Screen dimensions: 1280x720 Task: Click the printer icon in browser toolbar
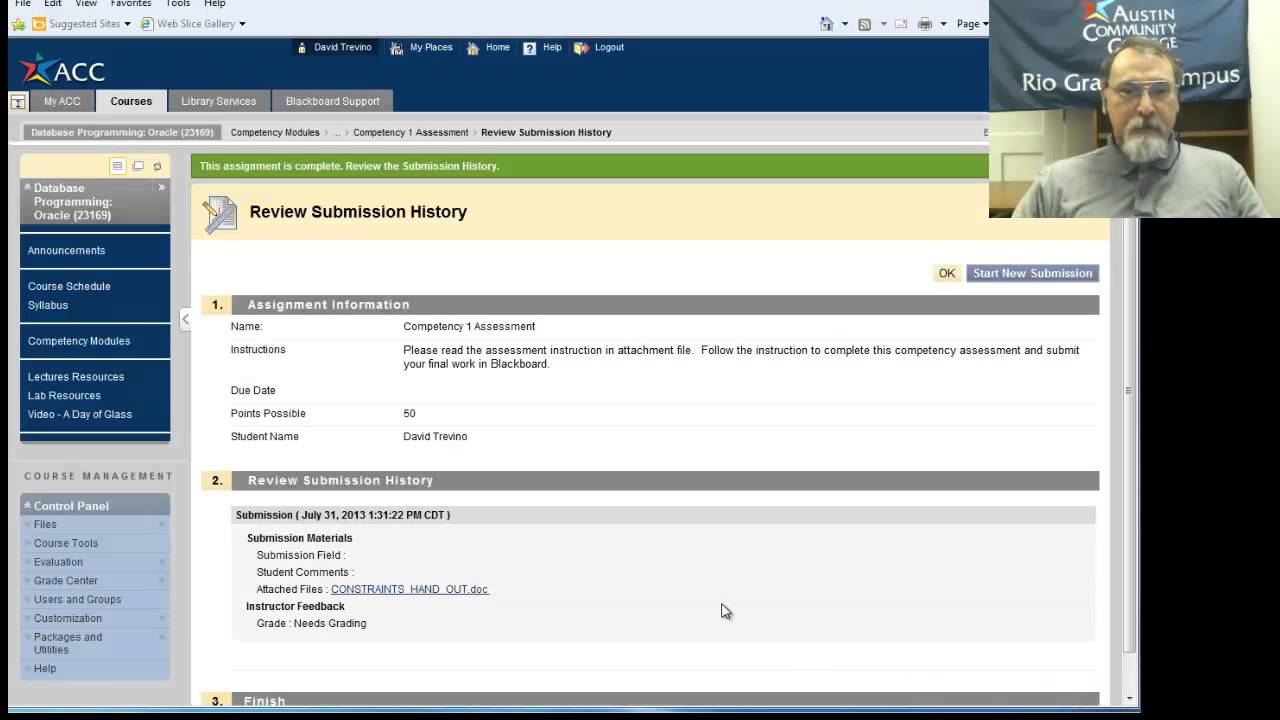coord(924,24)
